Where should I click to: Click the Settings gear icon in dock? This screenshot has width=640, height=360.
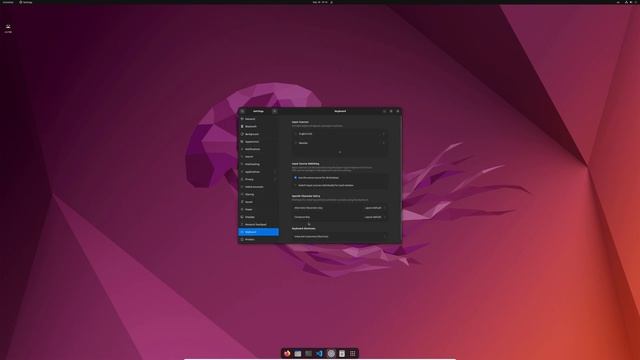click(331, 353)
